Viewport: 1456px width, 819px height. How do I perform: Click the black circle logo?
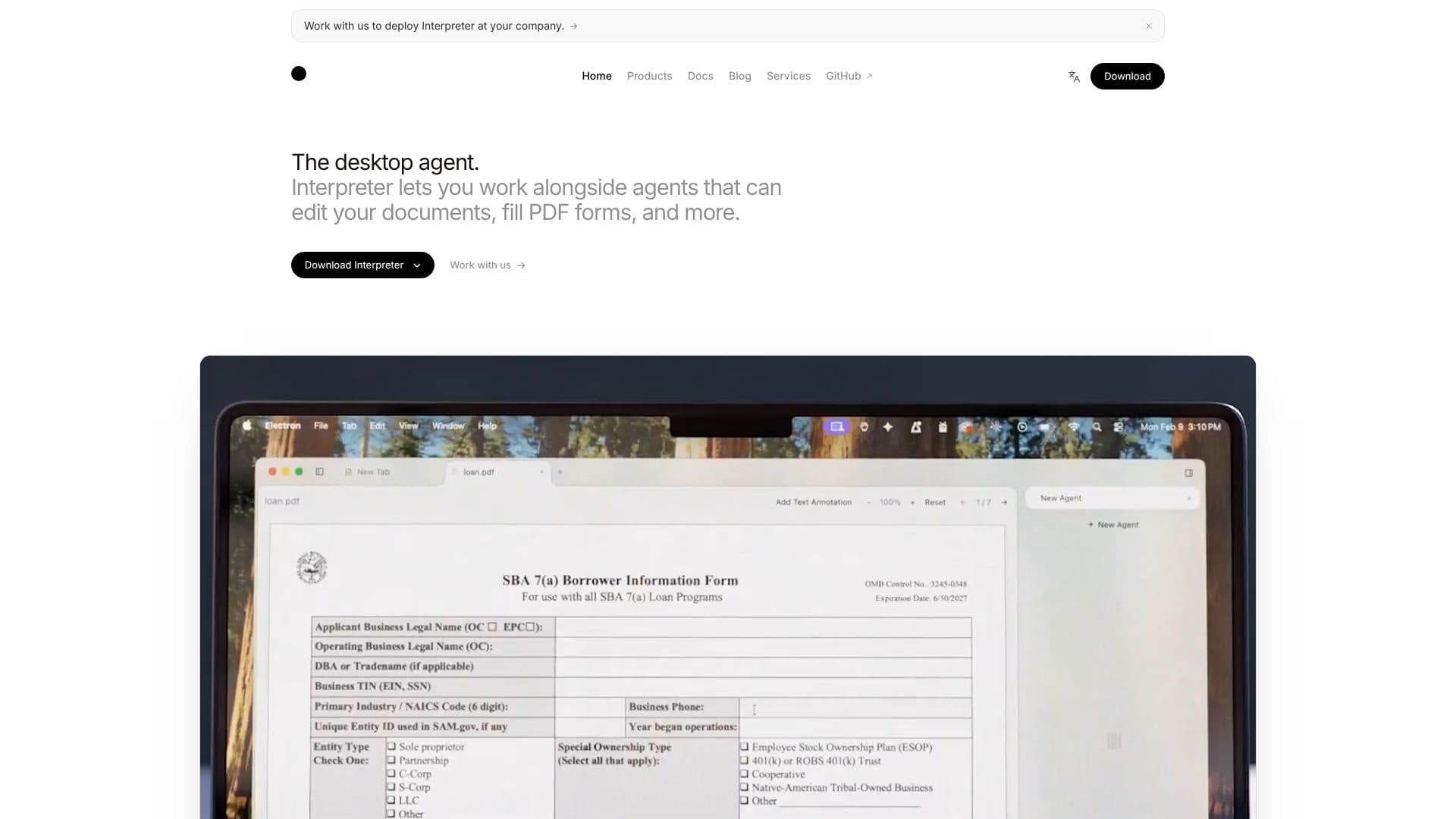tap(299, 74)
